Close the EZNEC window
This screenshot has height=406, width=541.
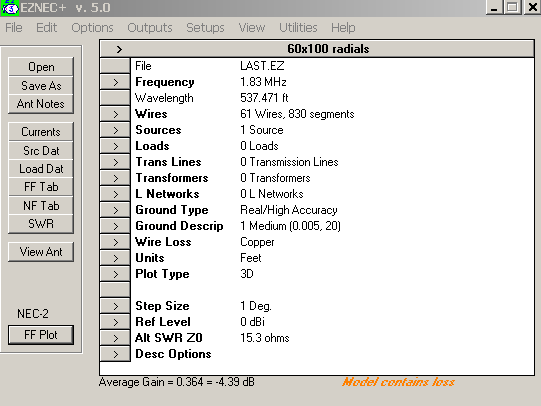(x=532, y=7)
